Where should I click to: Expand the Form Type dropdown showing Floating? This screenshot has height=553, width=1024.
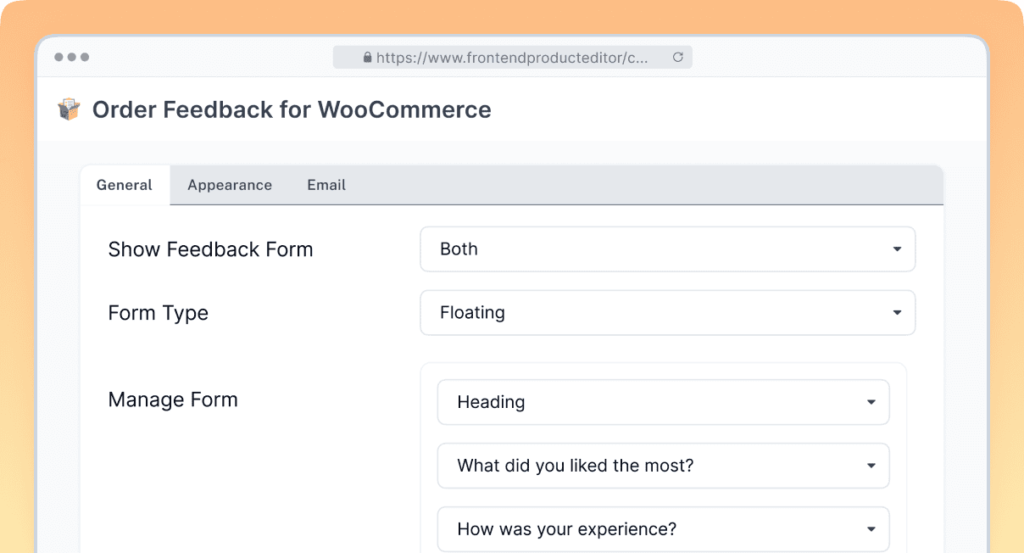[x=667, y=313]
